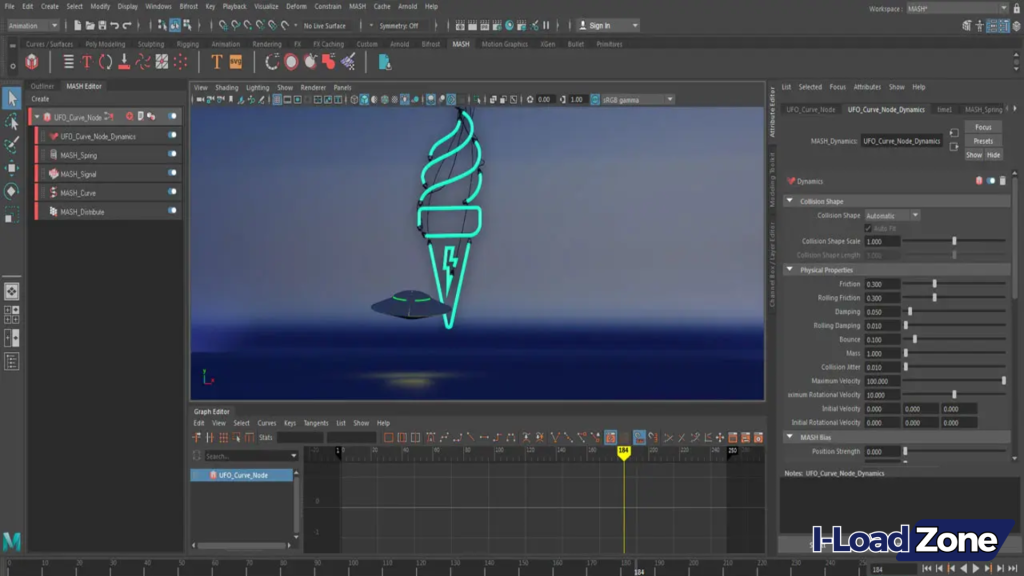Toggle visibility of the MASH_Signal node

click(x=171, y=173)
